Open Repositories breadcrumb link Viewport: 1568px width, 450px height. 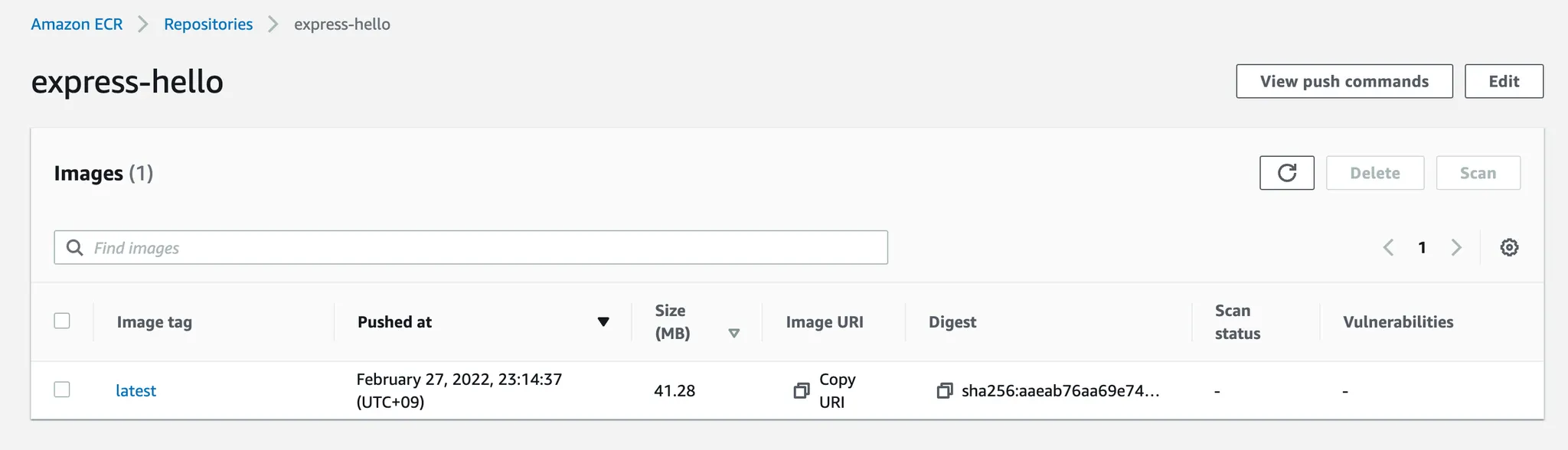(x=208, y=24)
